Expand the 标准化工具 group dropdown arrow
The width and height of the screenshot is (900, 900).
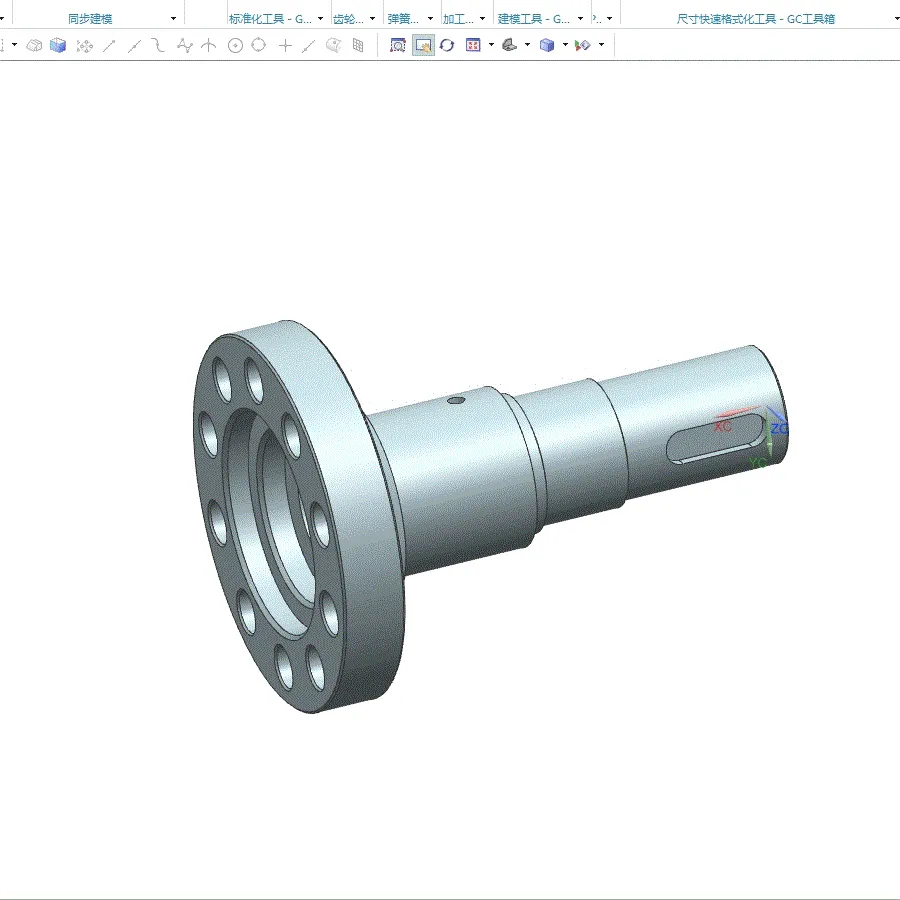click(320, 19)
